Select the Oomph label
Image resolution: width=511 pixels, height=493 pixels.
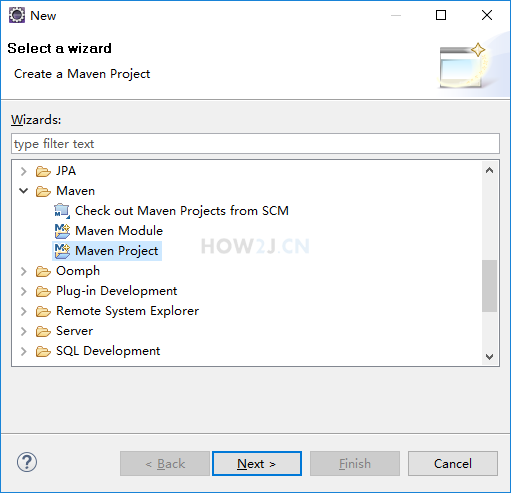(78, 271)
